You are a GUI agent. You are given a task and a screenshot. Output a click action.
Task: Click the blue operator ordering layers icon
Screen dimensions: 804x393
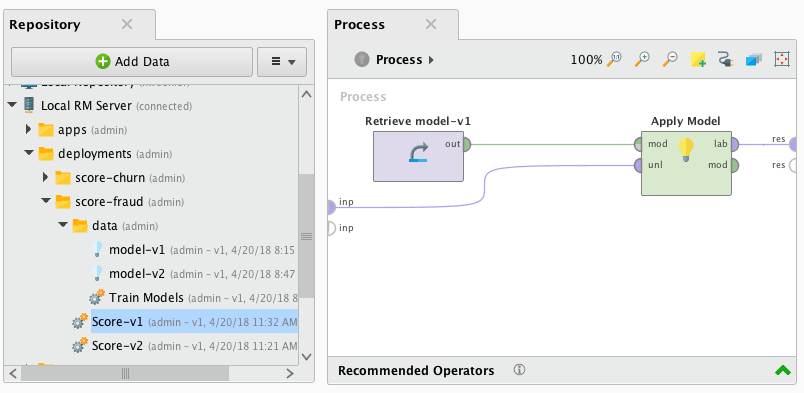[x=754, y=60]
